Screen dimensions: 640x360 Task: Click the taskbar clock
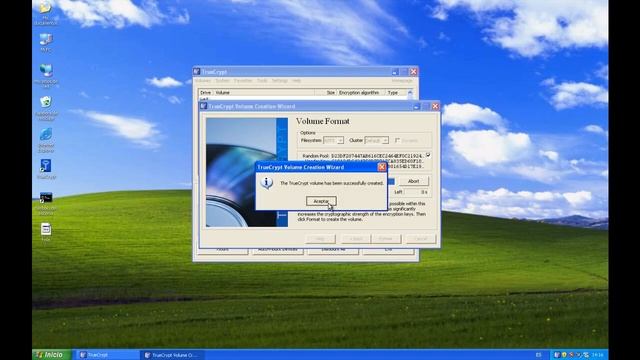[x=598, y=355]
